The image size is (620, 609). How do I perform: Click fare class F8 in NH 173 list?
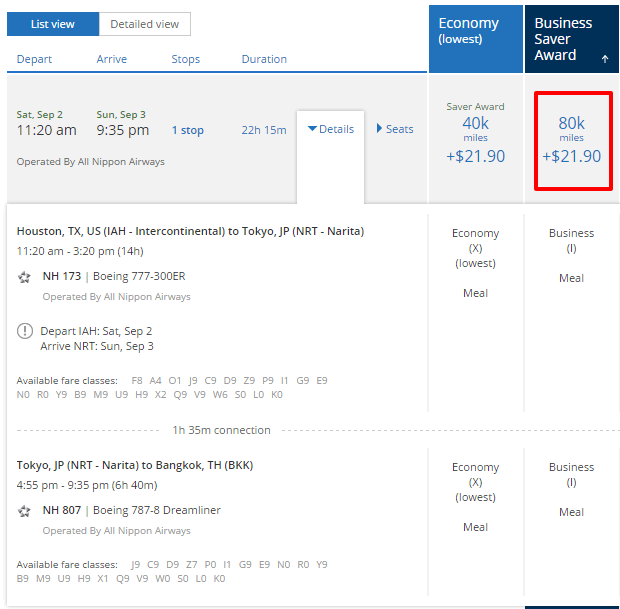click(x=137, y=380)
